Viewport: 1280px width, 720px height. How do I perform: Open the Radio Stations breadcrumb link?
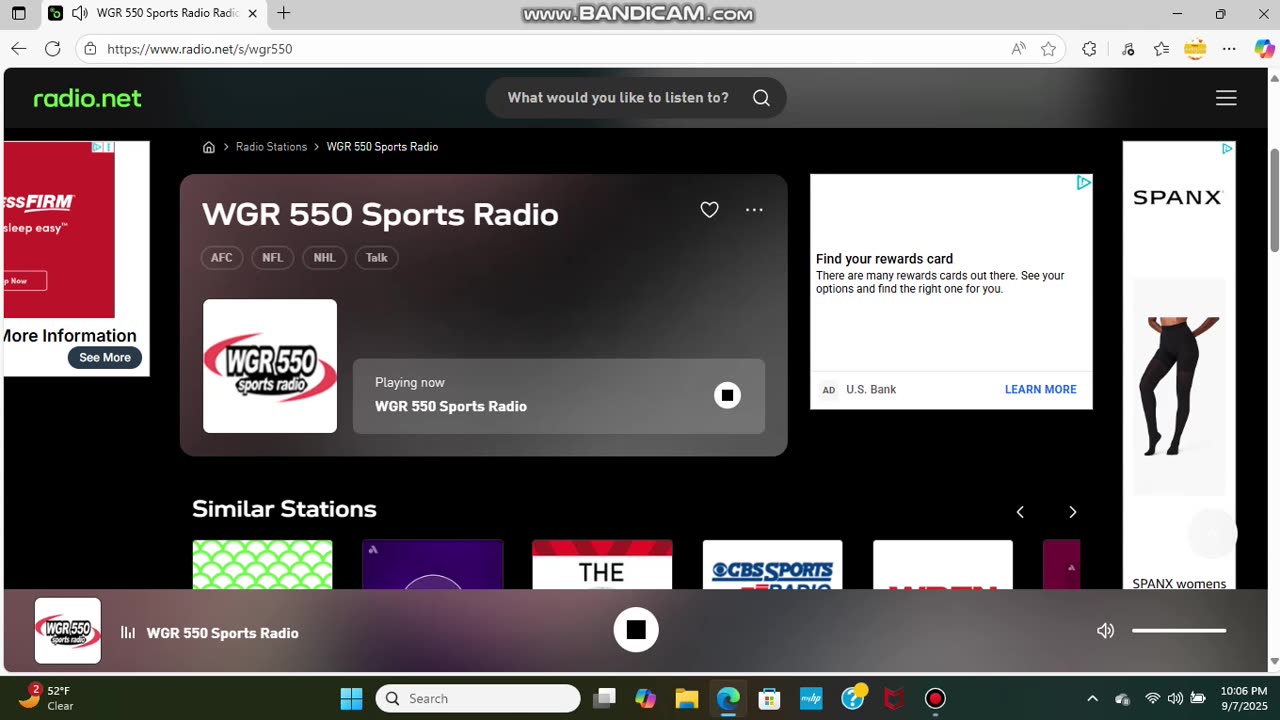pyautogui.click(x=271, y=147)
